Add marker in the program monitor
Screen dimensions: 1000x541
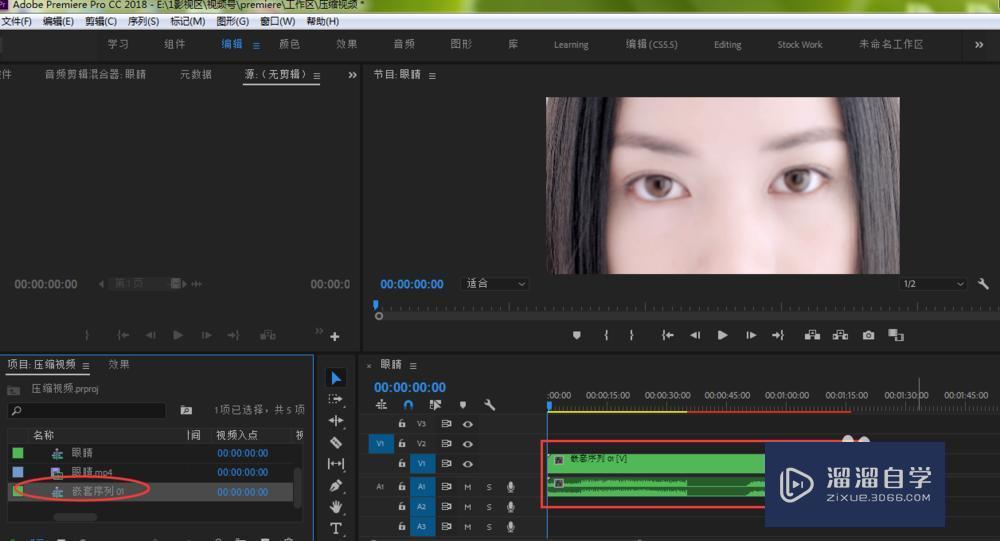pyautogui.click(x=577, y=335)
